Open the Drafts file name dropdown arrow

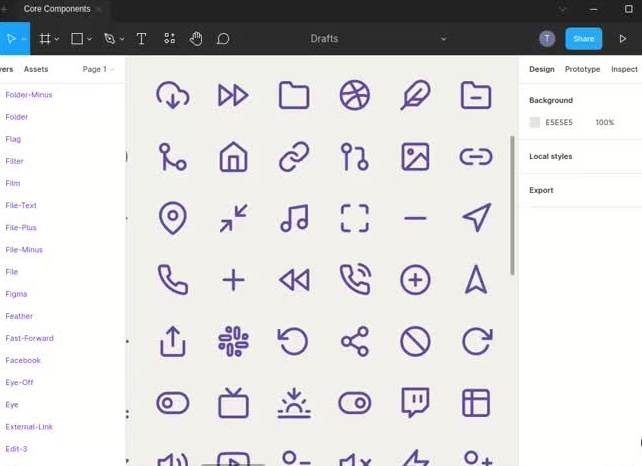pyautogui.click(x=443, y=39)
